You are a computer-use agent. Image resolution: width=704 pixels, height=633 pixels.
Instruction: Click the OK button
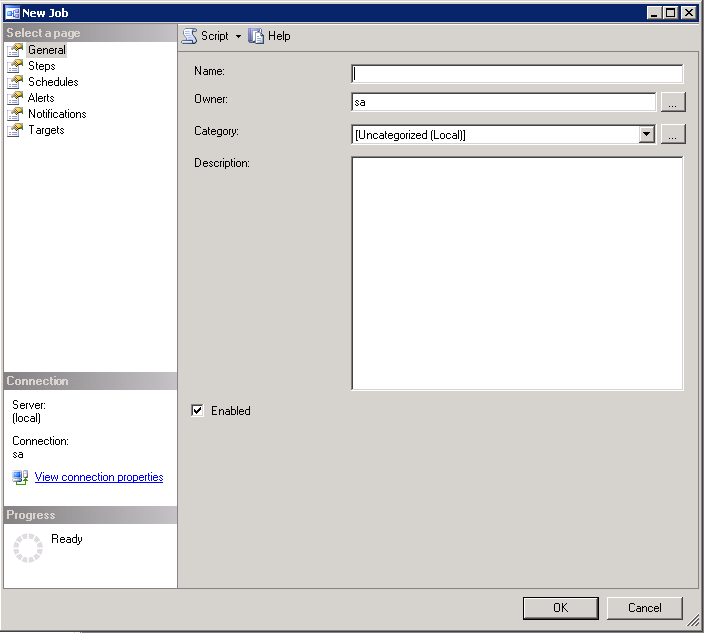(560, 608)
